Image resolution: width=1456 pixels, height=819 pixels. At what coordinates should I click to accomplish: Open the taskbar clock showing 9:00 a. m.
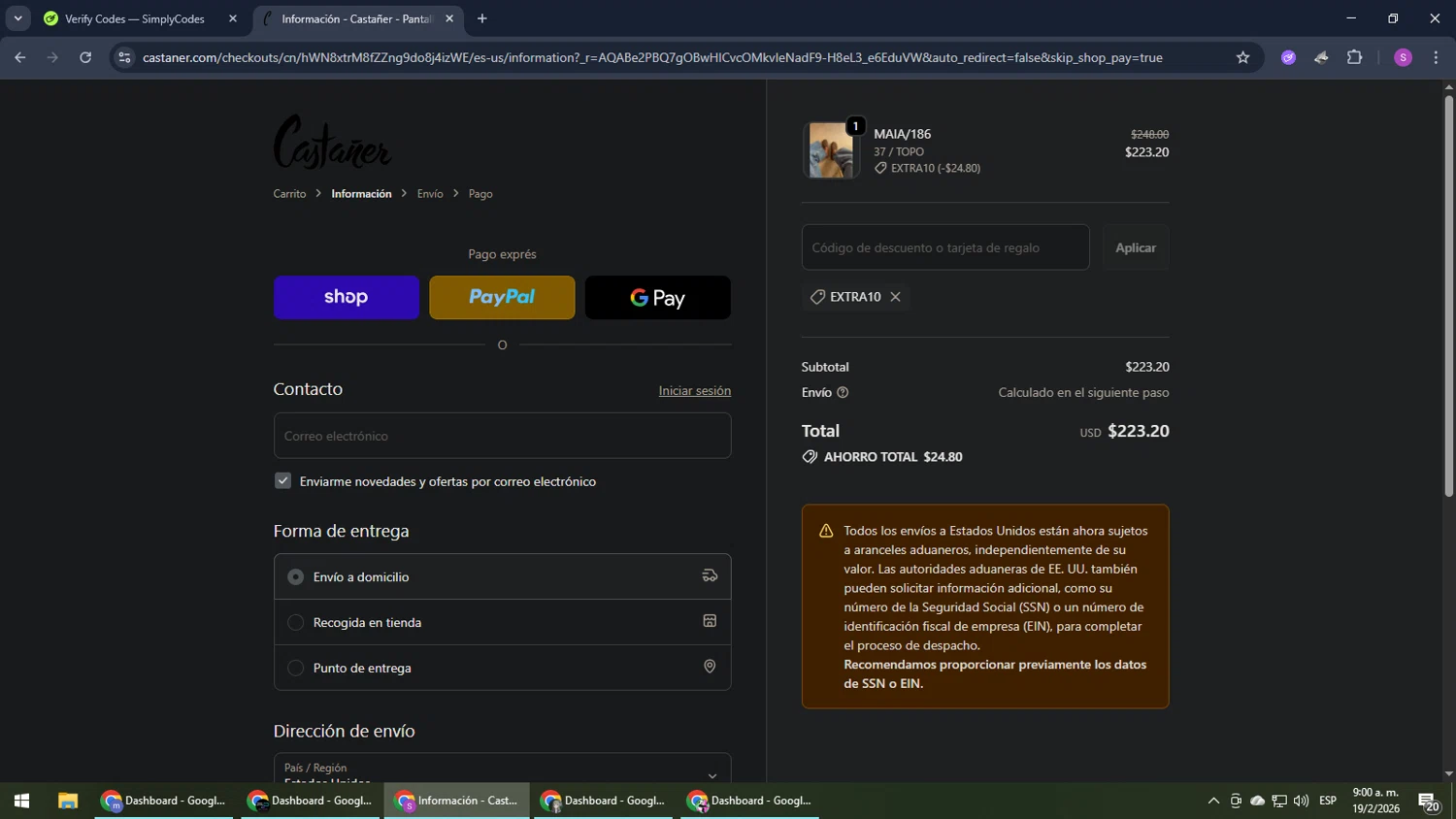[x=1375, y=801]
